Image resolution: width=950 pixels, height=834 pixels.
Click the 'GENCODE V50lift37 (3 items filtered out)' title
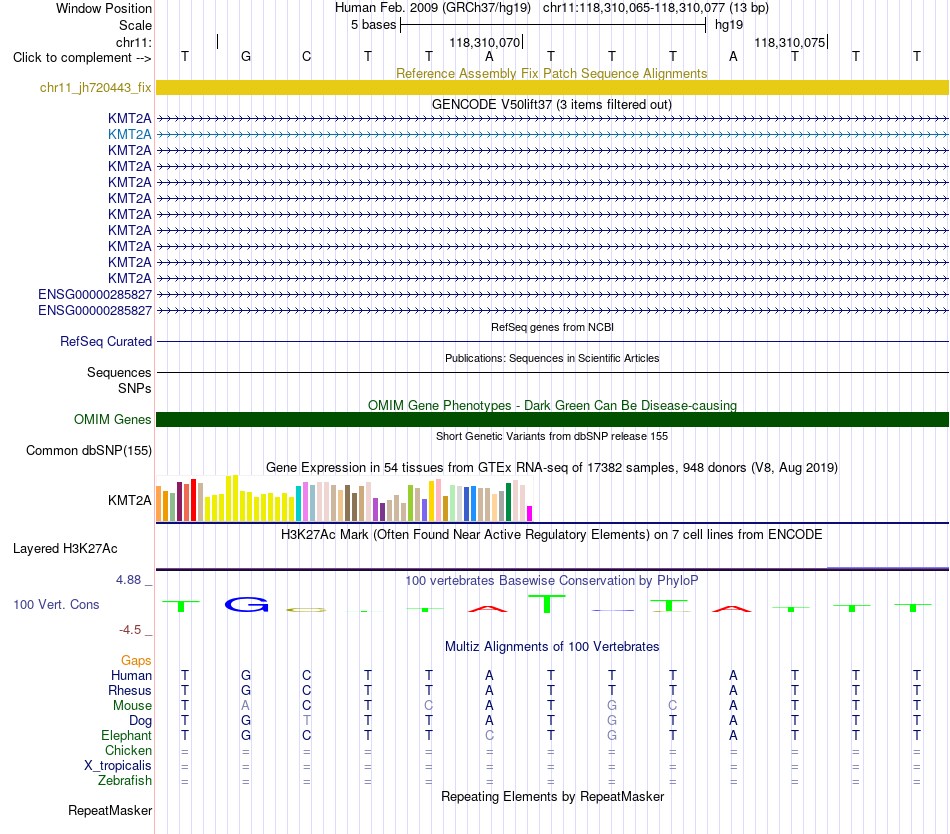552,104
